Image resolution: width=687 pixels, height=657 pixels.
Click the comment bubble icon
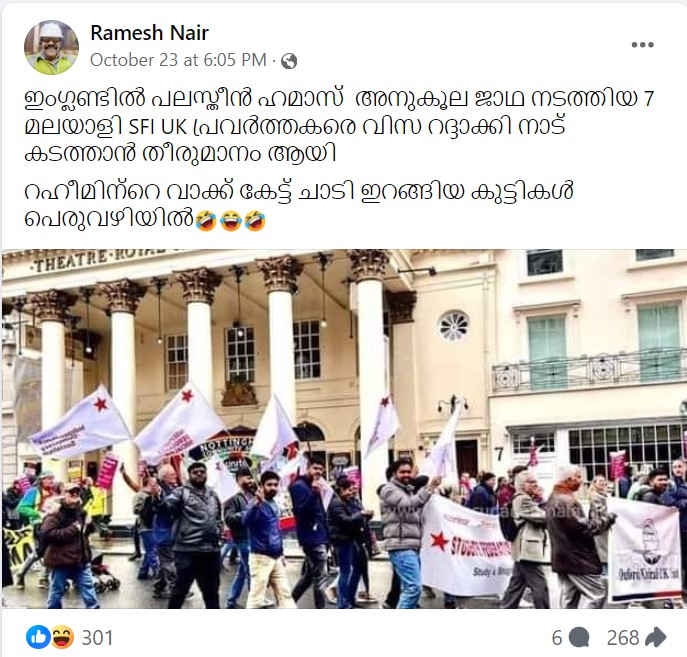579,638
